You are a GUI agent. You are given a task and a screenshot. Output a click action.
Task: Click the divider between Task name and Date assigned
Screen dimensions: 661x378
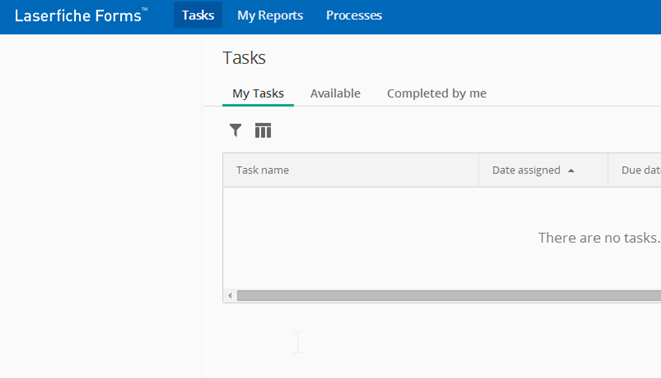[479, 170]
